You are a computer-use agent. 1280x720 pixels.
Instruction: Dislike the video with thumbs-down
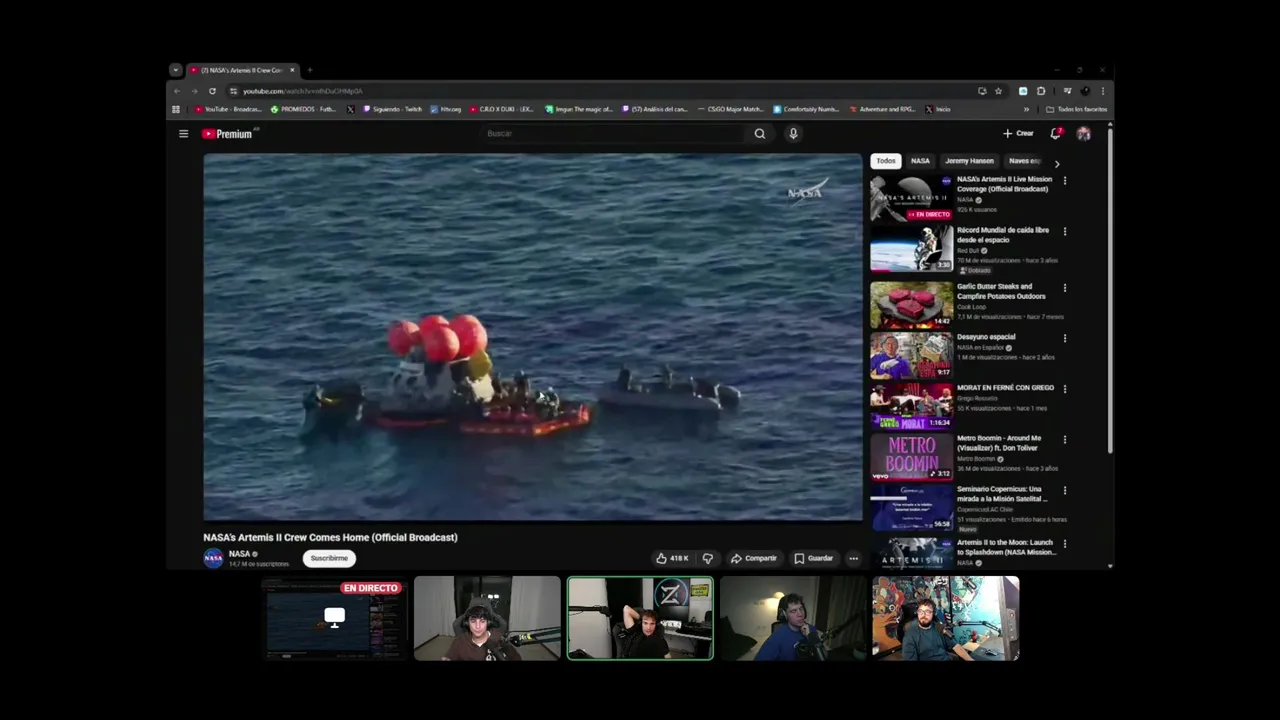click(x=708, y=558)
